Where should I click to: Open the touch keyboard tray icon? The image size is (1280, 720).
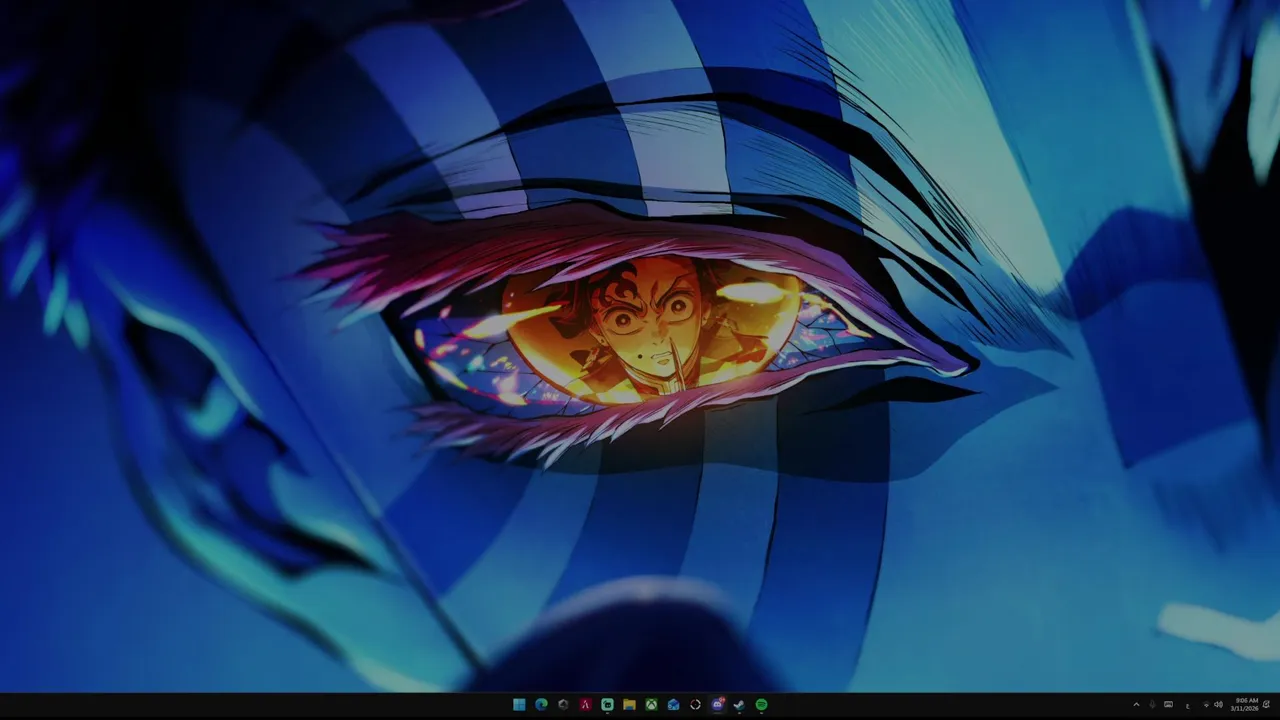pyautogui.click(x=1168, y=704)
